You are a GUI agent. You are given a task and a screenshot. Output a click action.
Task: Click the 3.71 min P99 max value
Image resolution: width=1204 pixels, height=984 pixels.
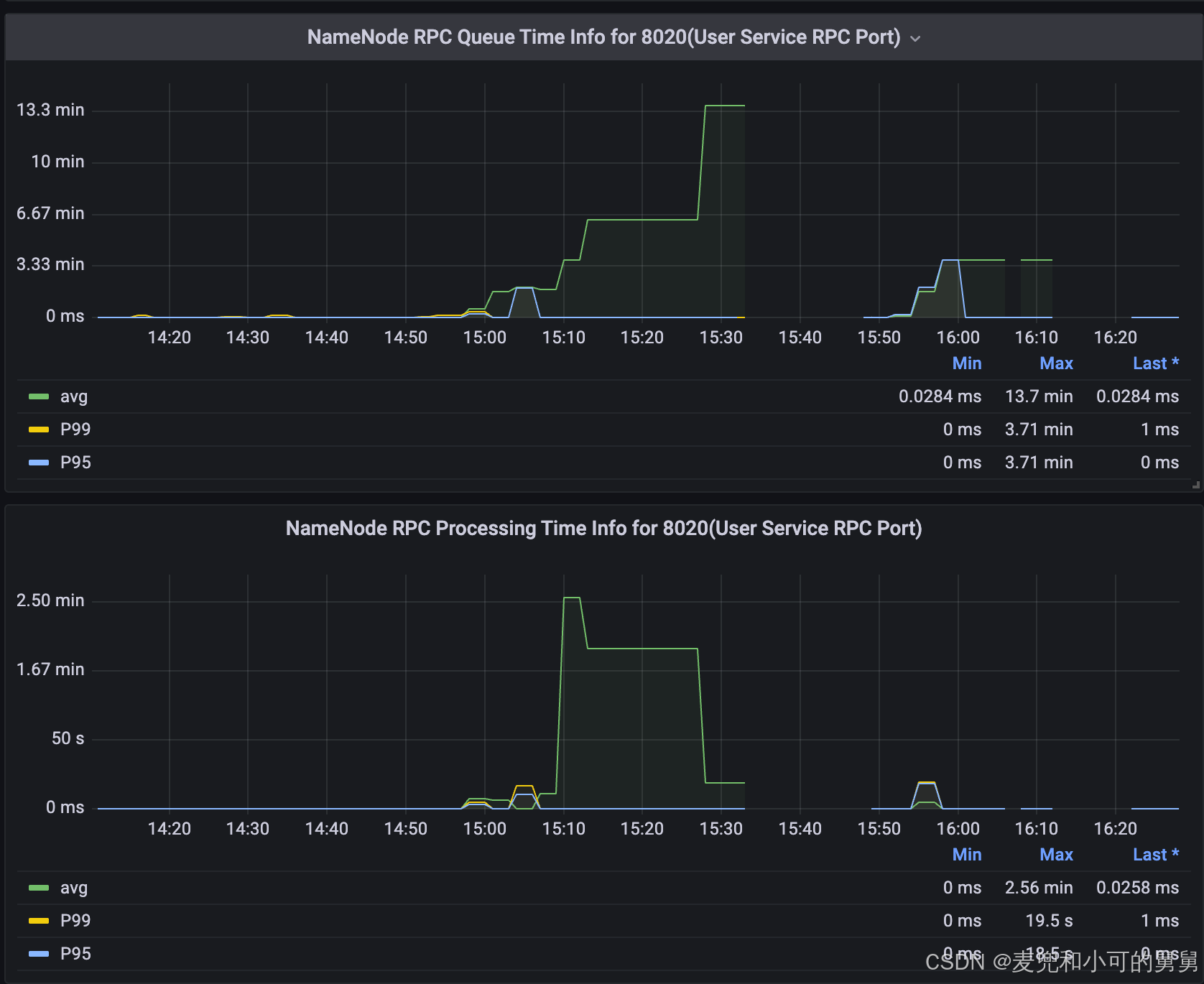(1039, 430)
